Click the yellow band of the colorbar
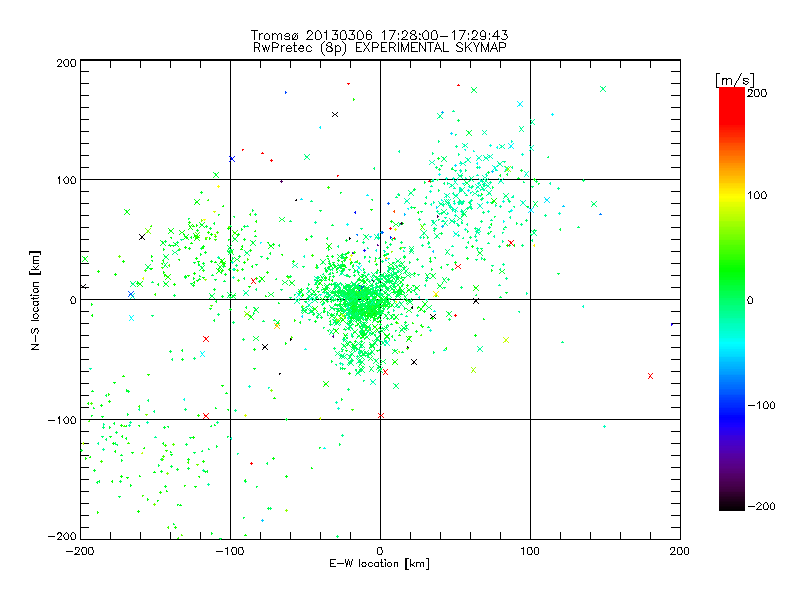 (732, 195)
